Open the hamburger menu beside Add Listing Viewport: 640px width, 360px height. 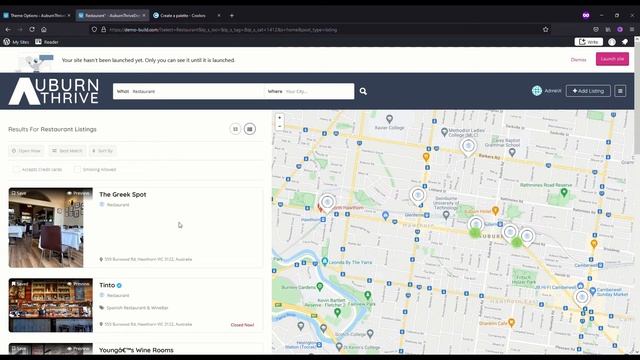620,91
